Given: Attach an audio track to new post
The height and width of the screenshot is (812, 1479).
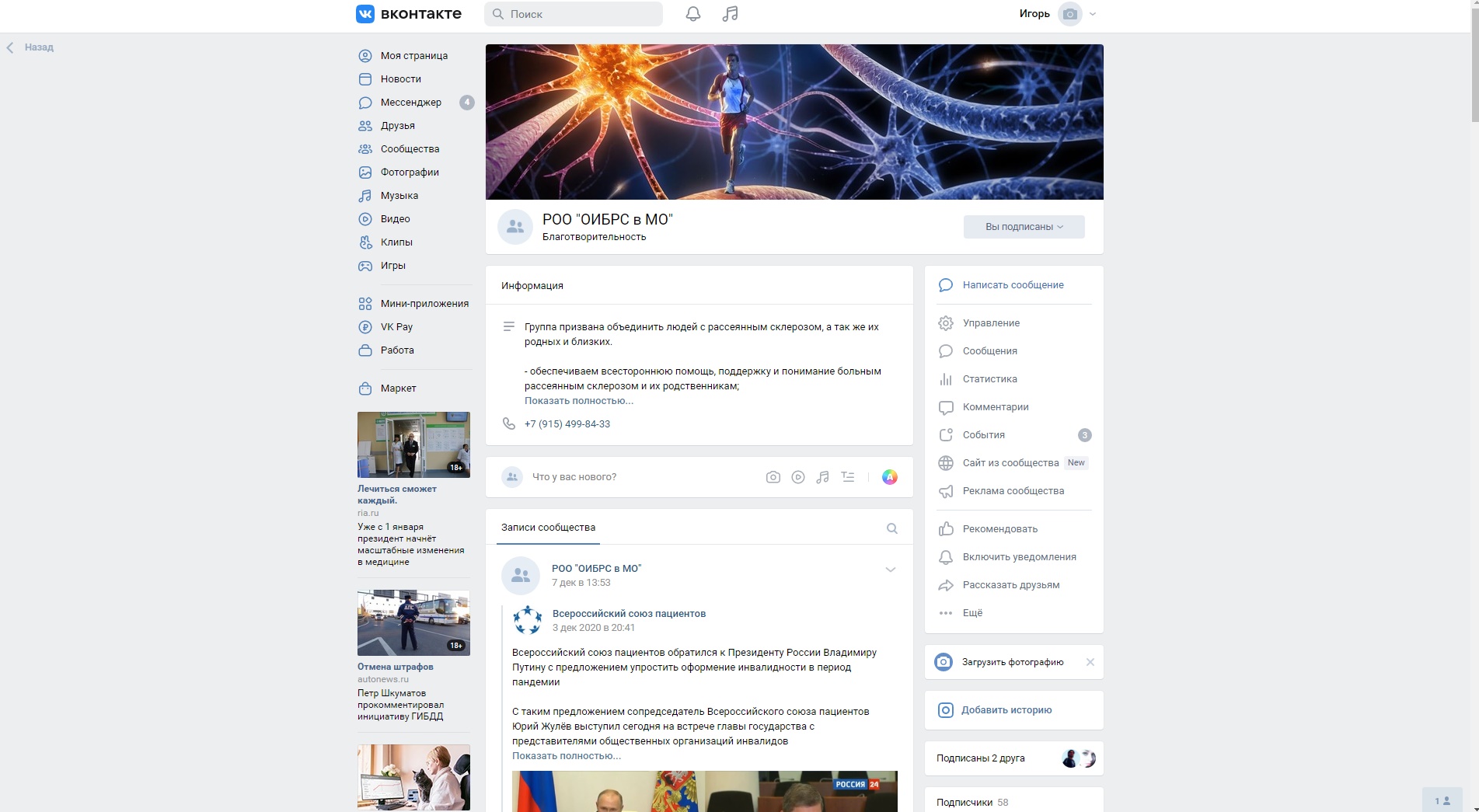Looking at the screenshot, I should (x=822, y=477).
